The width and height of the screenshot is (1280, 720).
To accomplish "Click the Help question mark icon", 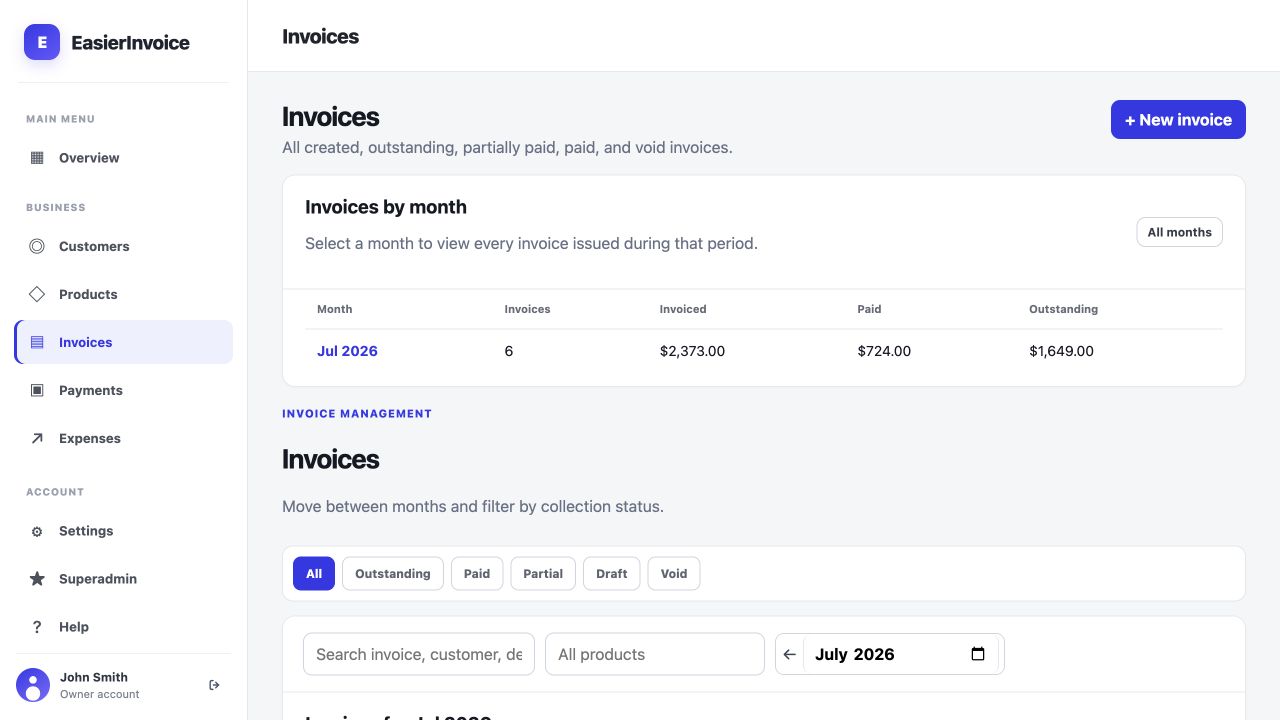I will pos(37,627).
